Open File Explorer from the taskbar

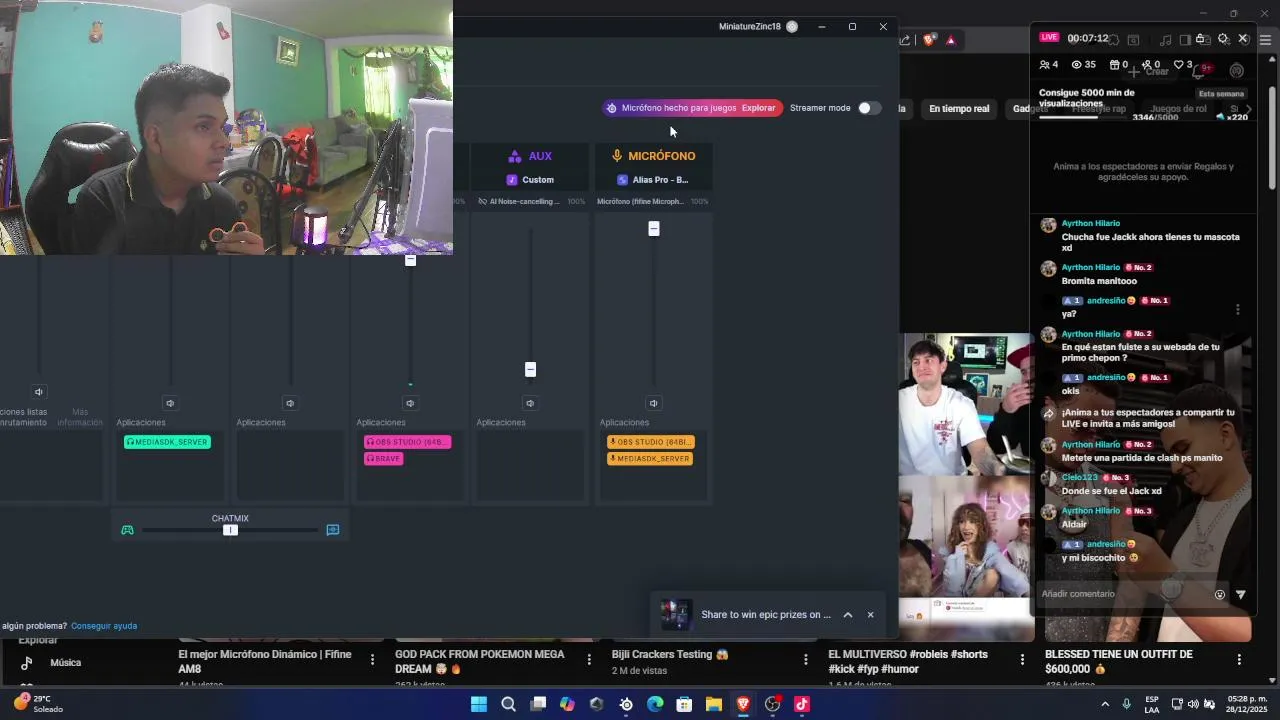713,704
